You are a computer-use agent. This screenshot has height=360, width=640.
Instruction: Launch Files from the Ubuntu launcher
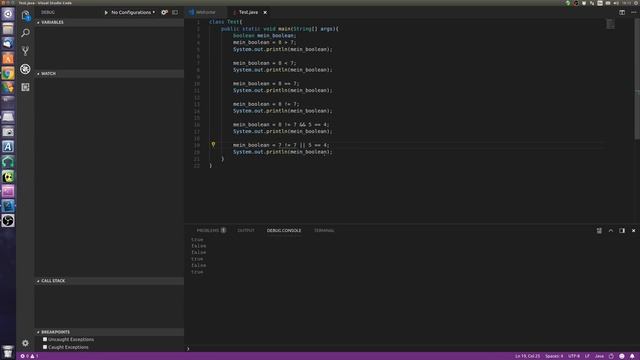point(8,29)
